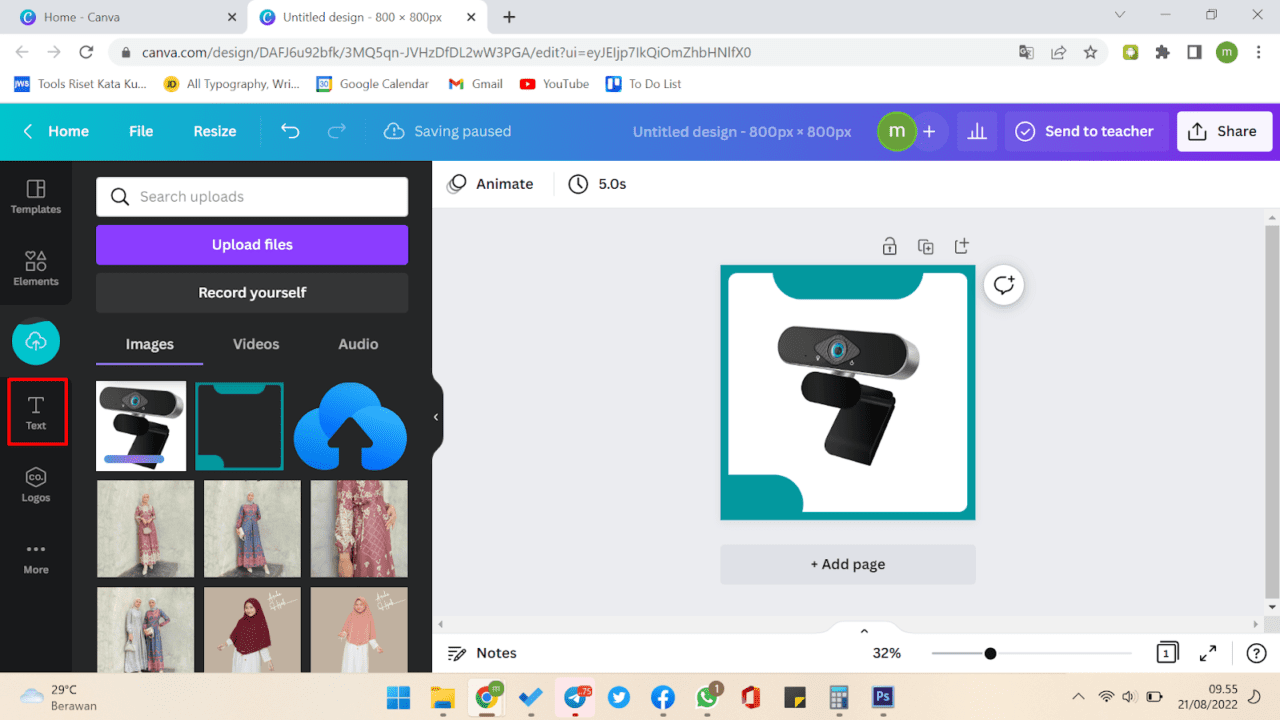
Task: Open Chrome's three-dot menu
Action: (1258, 51)
